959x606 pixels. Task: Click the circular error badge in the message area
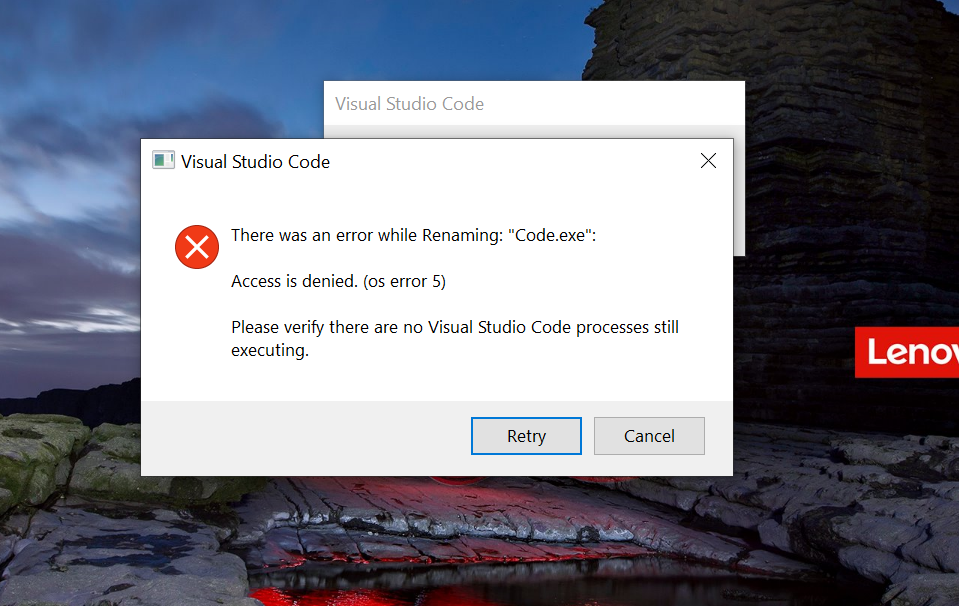(x=196, y=246)
